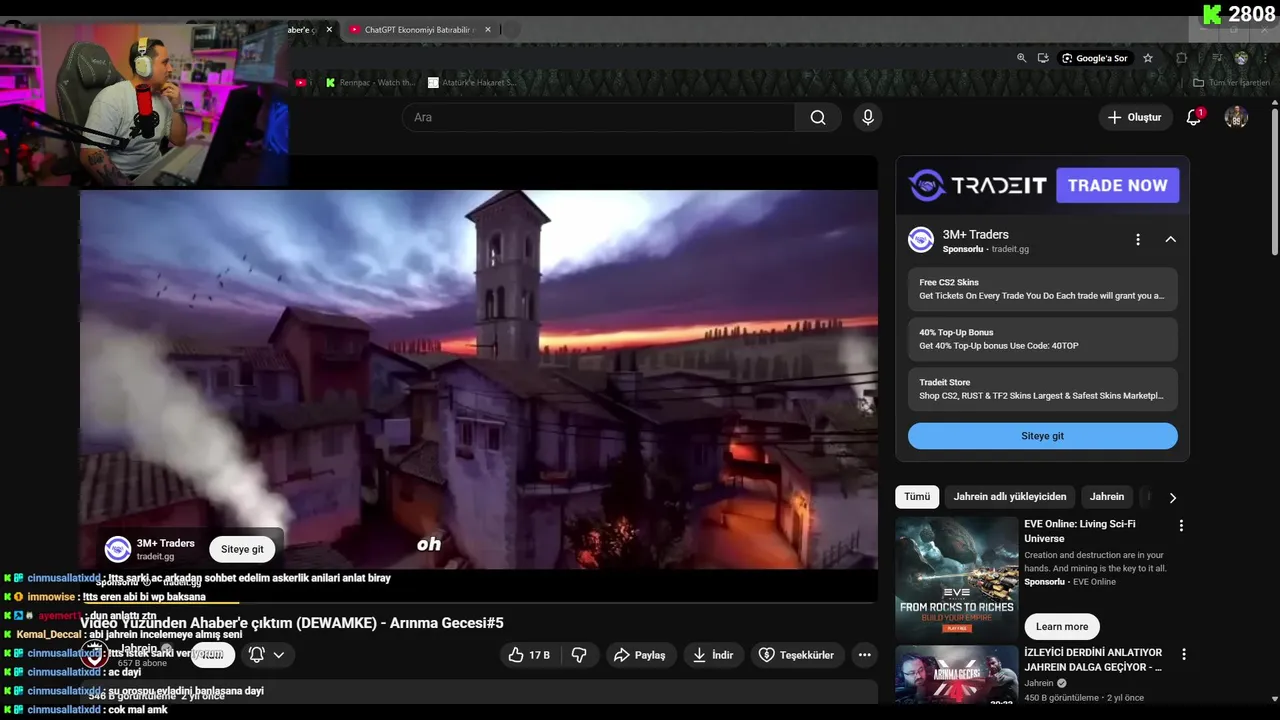Click the video title Ahaber'e çıktım text
The image size is (1280, 720).
tap(292, 623)
